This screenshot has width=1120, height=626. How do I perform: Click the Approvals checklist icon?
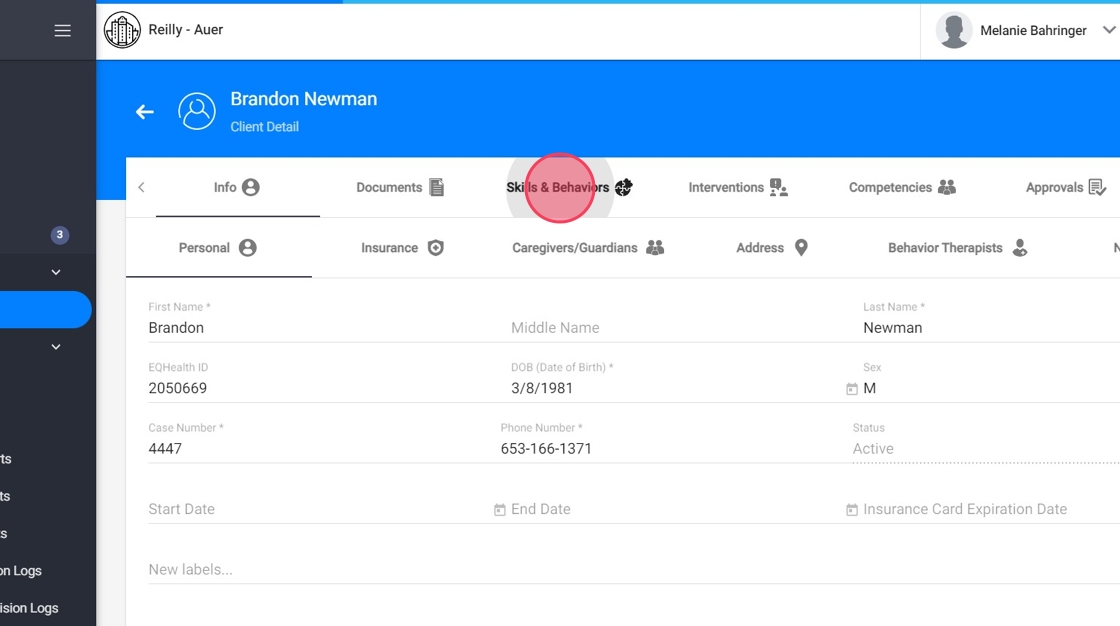tap(1097, 187)
